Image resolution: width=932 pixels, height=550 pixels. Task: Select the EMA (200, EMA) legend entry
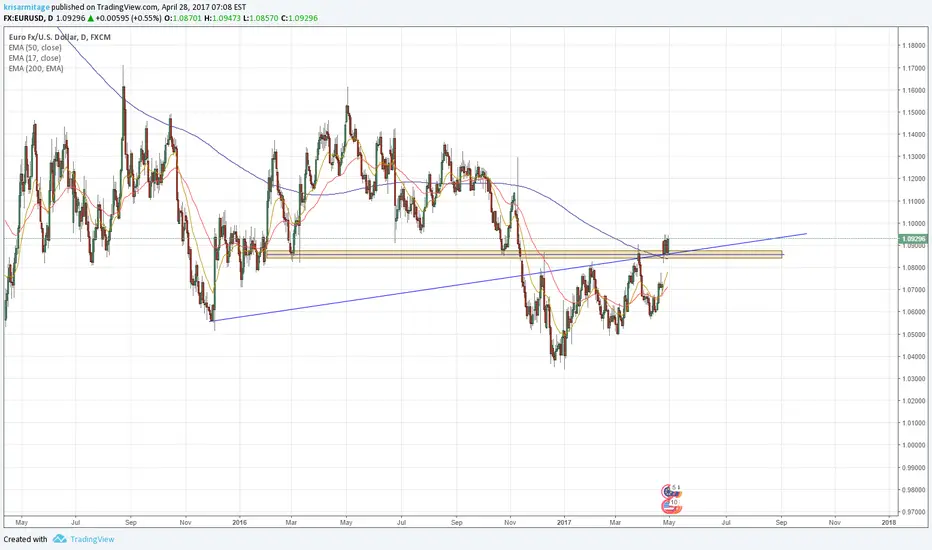(x=36, y=68)
